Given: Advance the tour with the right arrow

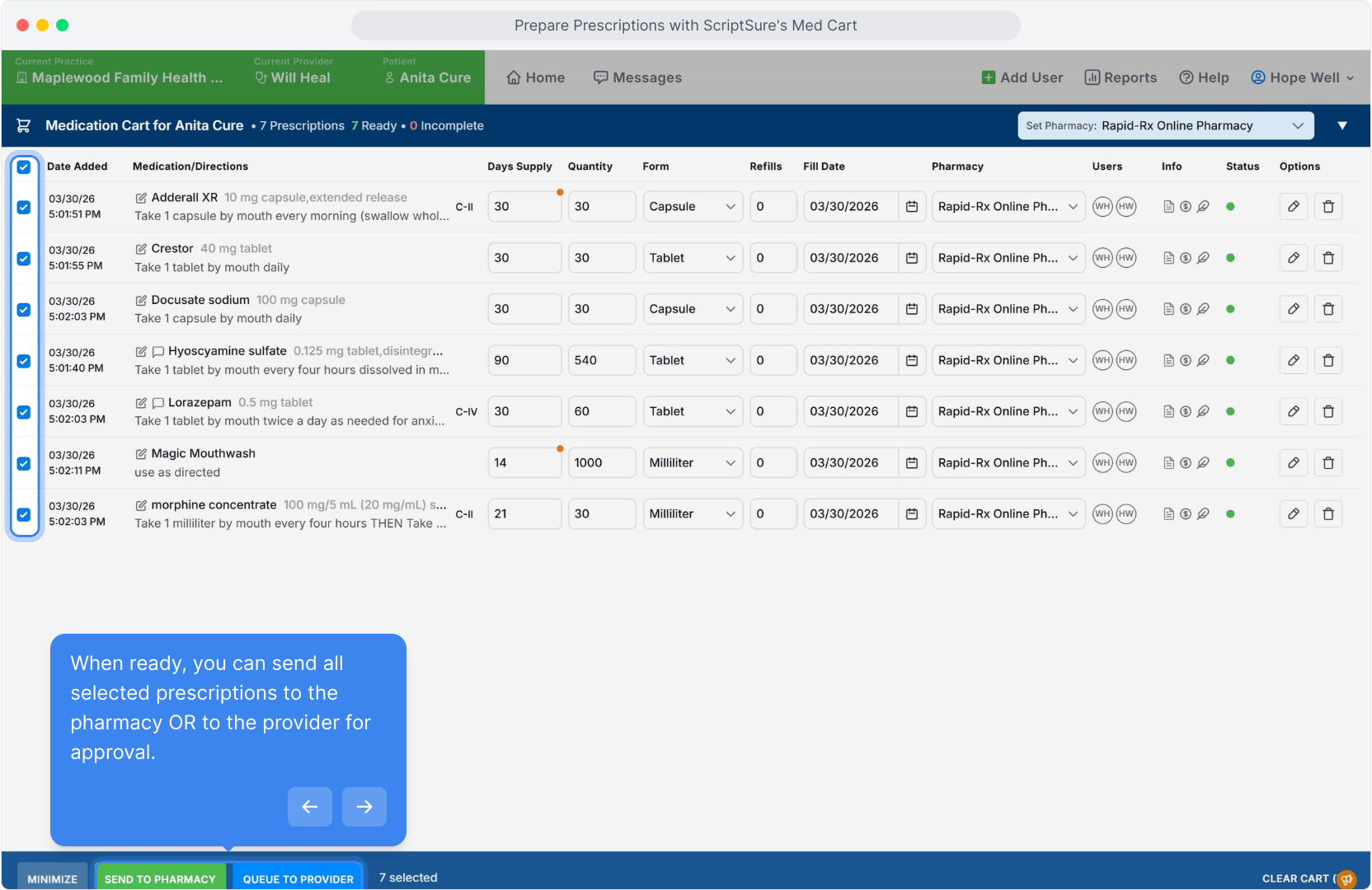Looking at the screenshot, I should 364,807.
